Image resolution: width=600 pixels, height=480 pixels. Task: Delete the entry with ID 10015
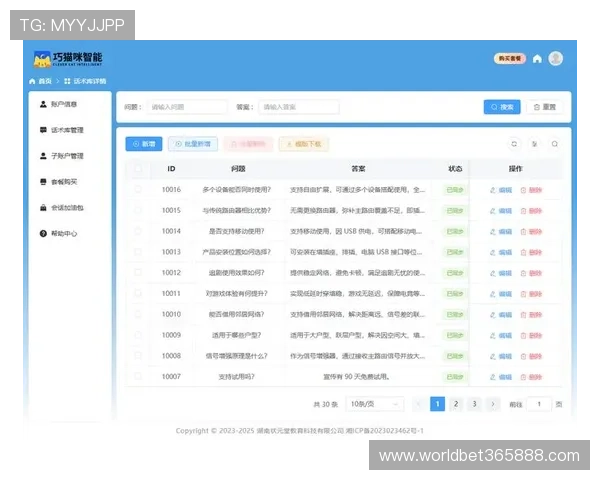point(531,211)
